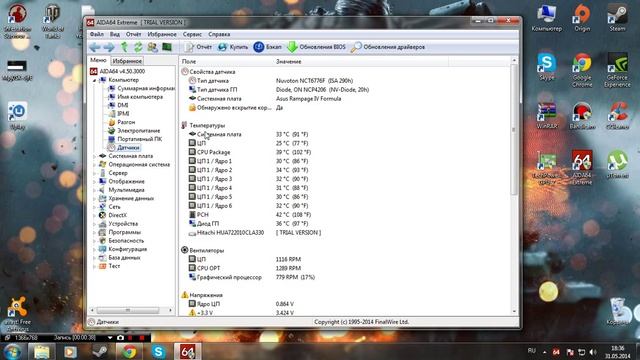The image size is (640, 360).
Task: Select the Разгон tree item
Action: pyautogui.click(x=121, y=122)
